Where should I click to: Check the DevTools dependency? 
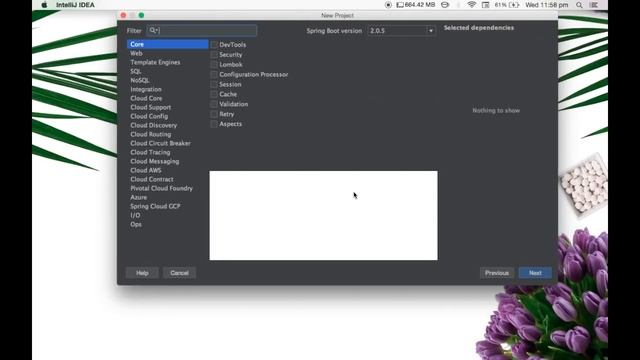click(214, 44)
